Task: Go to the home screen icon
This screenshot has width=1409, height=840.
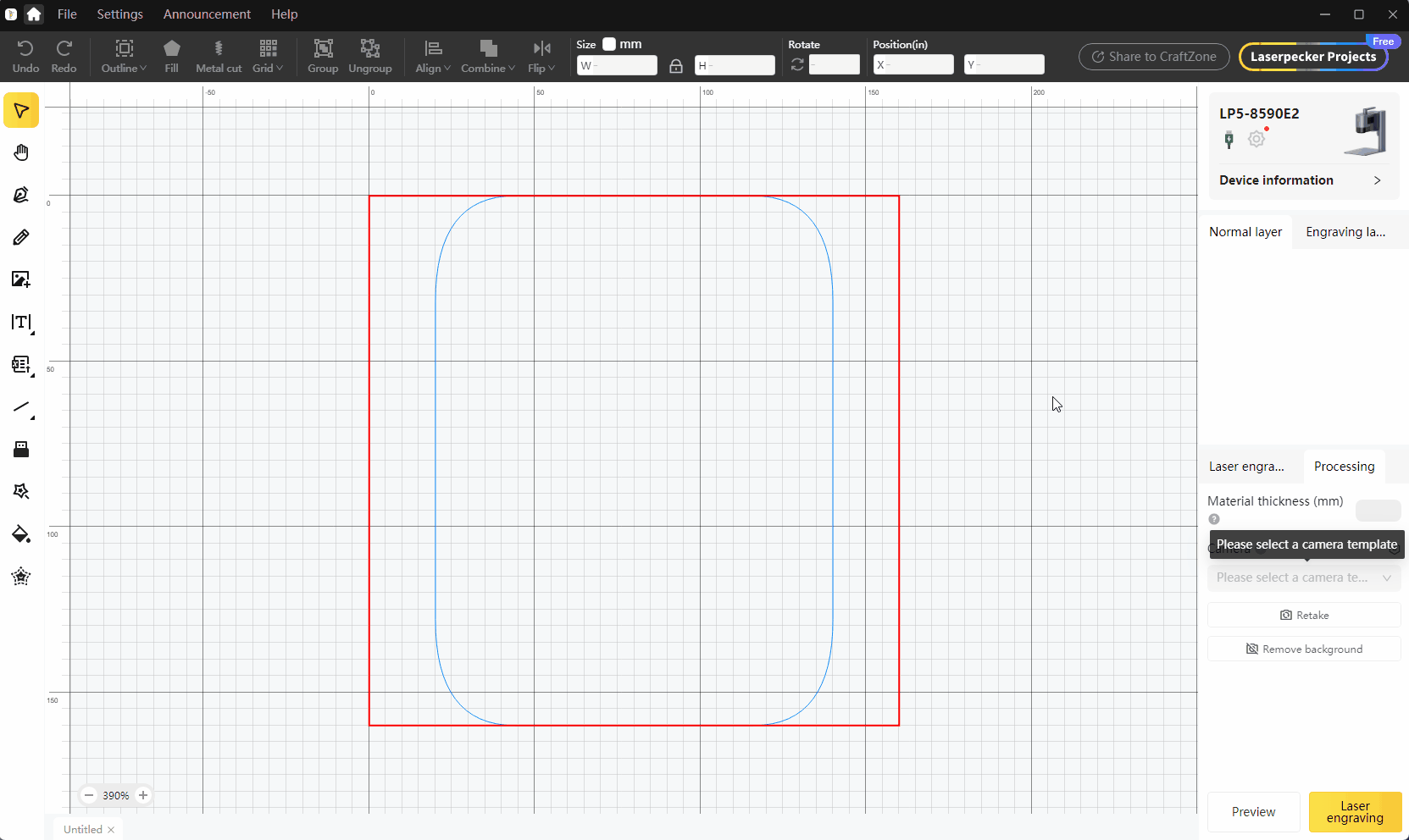Action: click(34, 14)
